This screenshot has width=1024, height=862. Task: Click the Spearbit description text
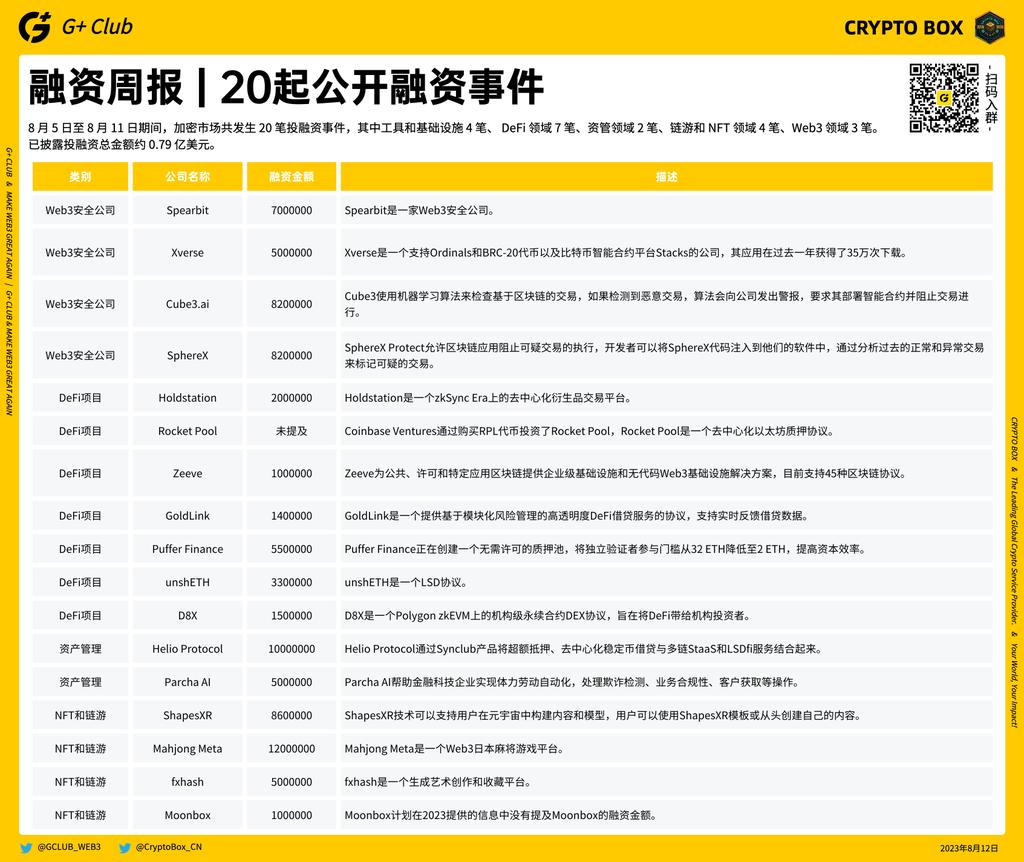[420, 210]
